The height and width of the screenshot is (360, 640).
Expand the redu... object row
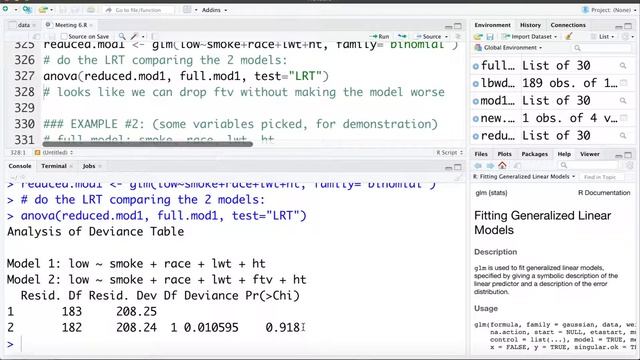click(476, 136)
